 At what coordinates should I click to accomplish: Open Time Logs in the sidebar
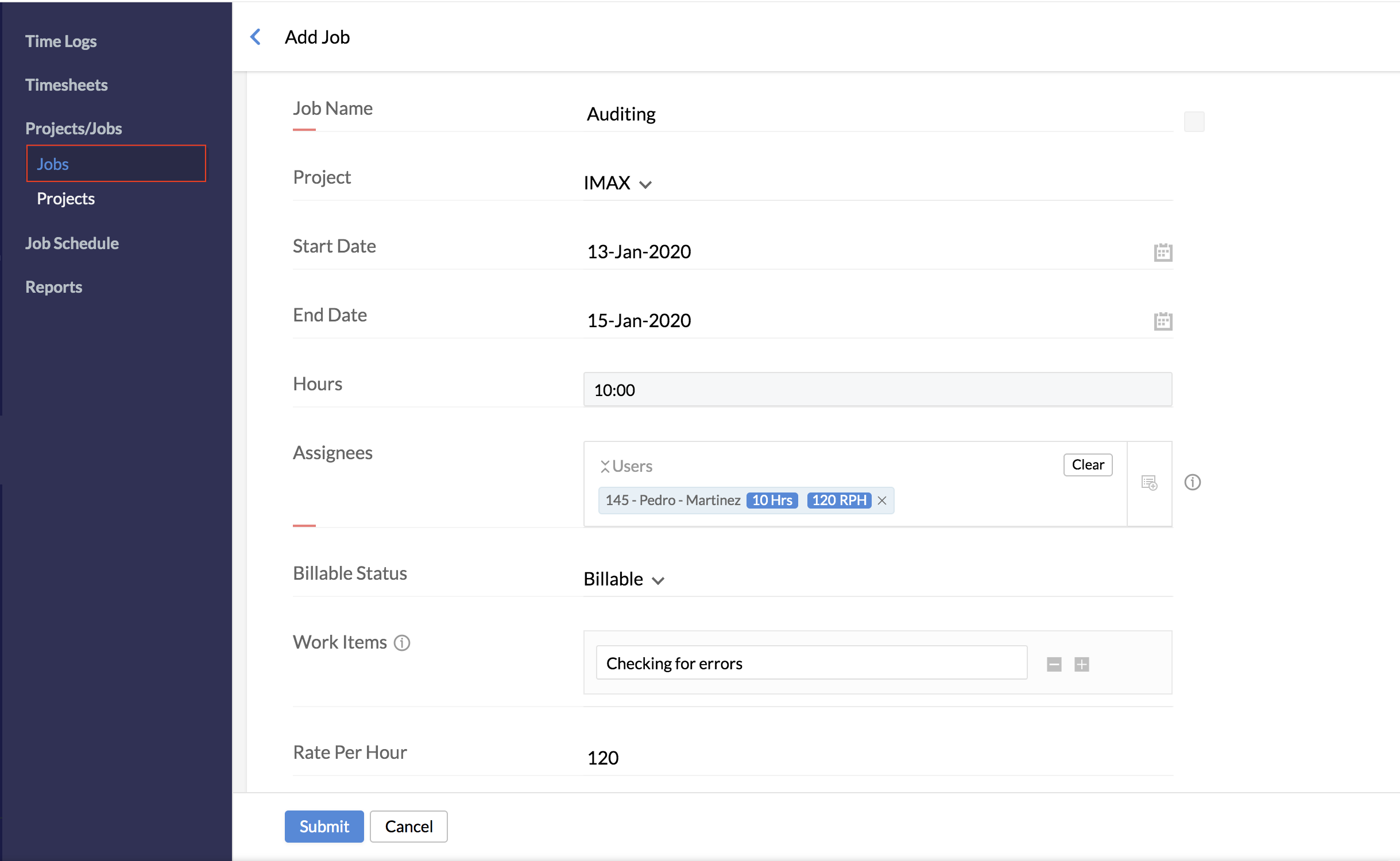point(61,41)
